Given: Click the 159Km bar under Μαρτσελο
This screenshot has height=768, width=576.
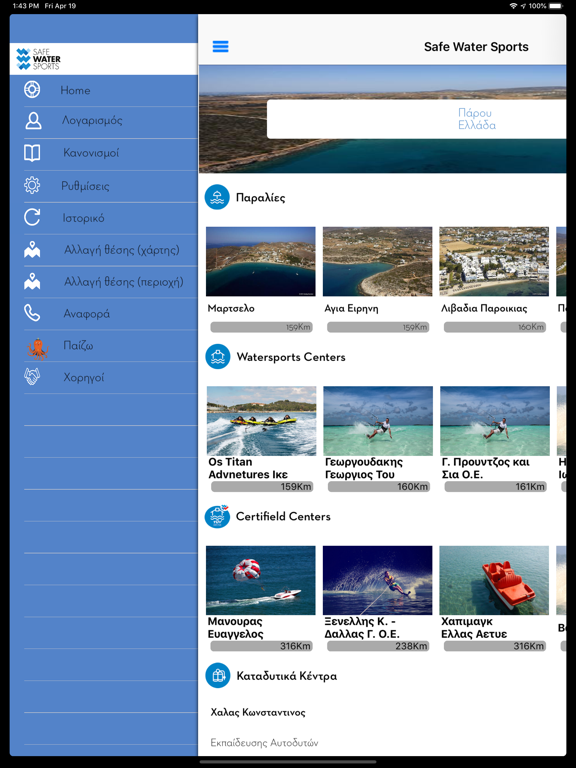Looking at the screenshot, I should coord(262,327).
